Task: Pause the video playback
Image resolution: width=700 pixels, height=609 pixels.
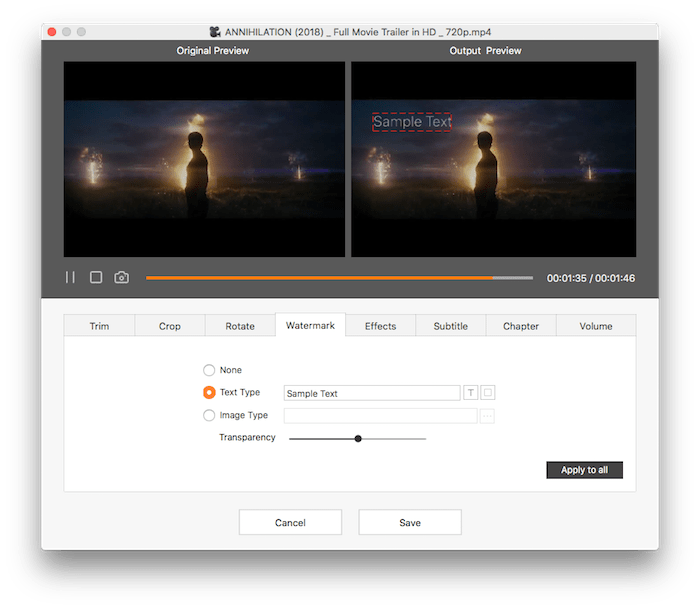Action: (70, 277)
